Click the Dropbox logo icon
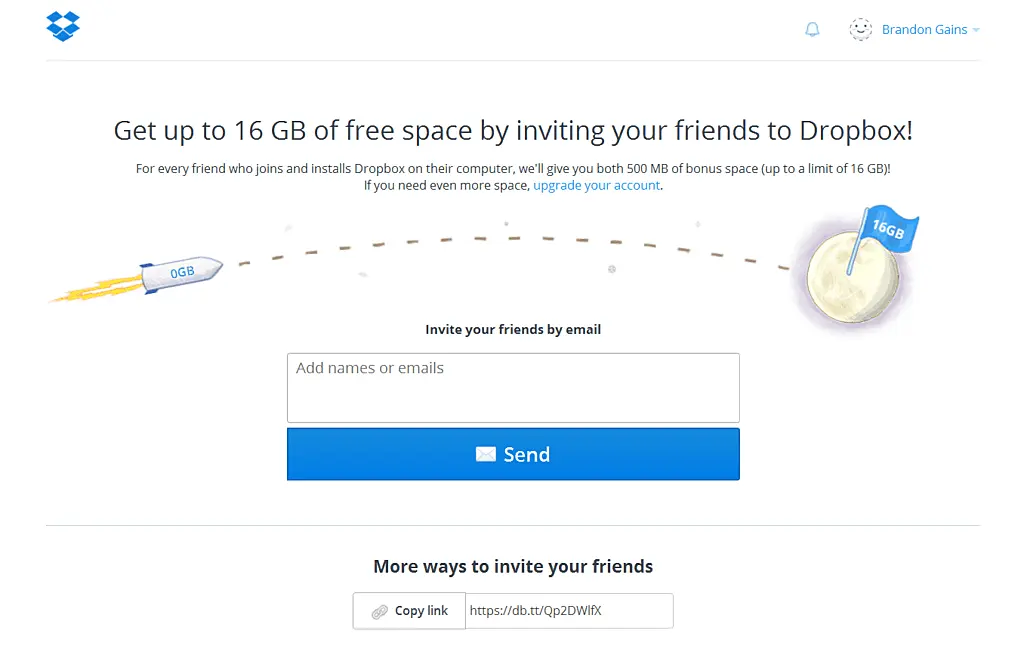 coord(62,27)
